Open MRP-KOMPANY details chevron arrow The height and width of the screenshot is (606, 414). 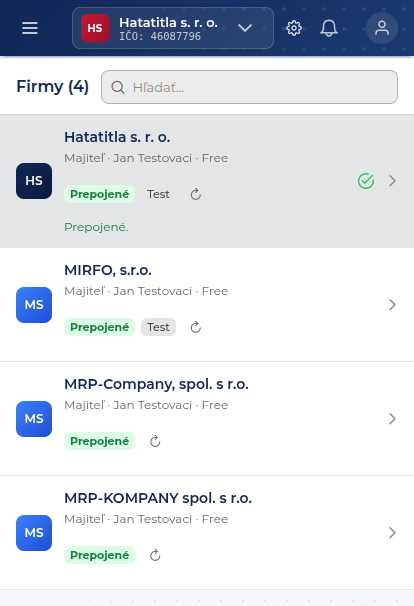click(x=392, y=533)
